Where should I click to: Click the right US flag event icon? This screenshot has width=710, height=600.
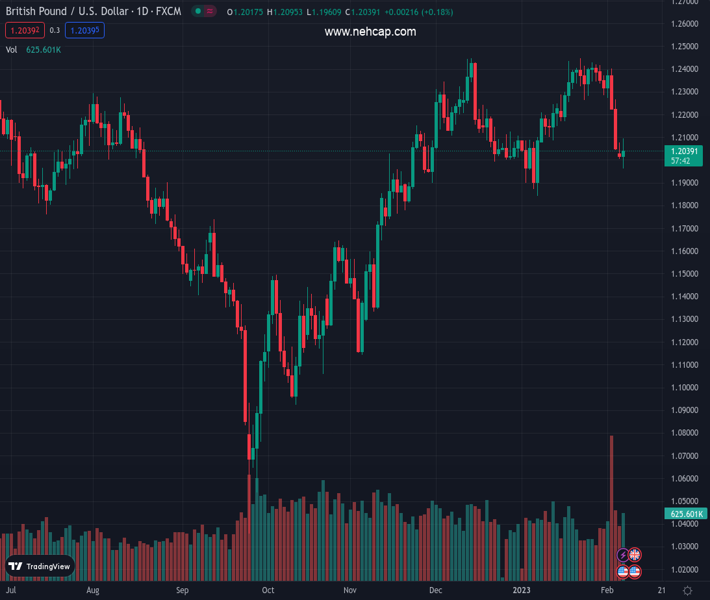pyautogui.click(x=635, y=572)
